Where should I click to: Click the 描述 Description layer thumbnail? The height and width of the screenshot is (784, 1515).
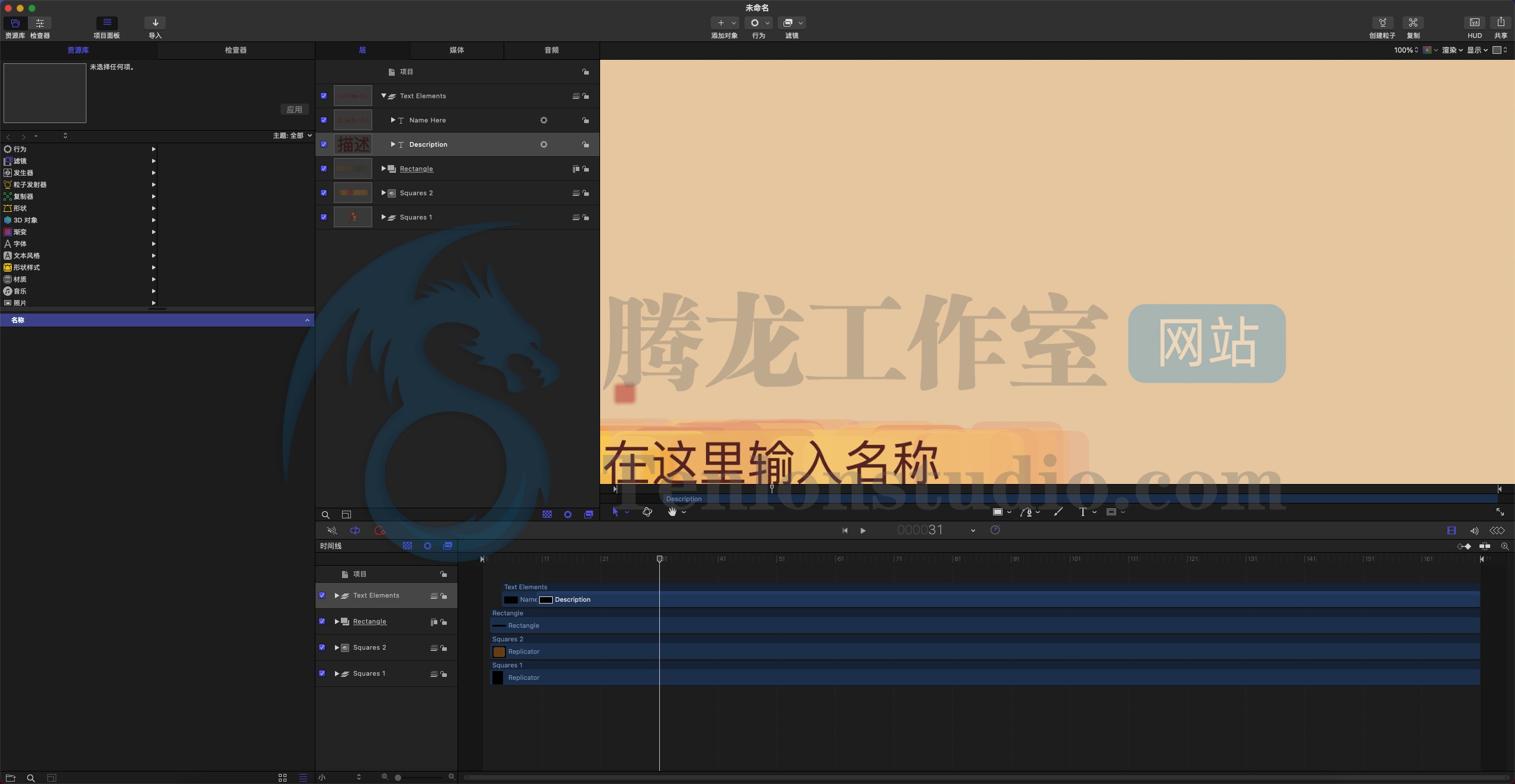pyautogui.click(x=353, y=144)
